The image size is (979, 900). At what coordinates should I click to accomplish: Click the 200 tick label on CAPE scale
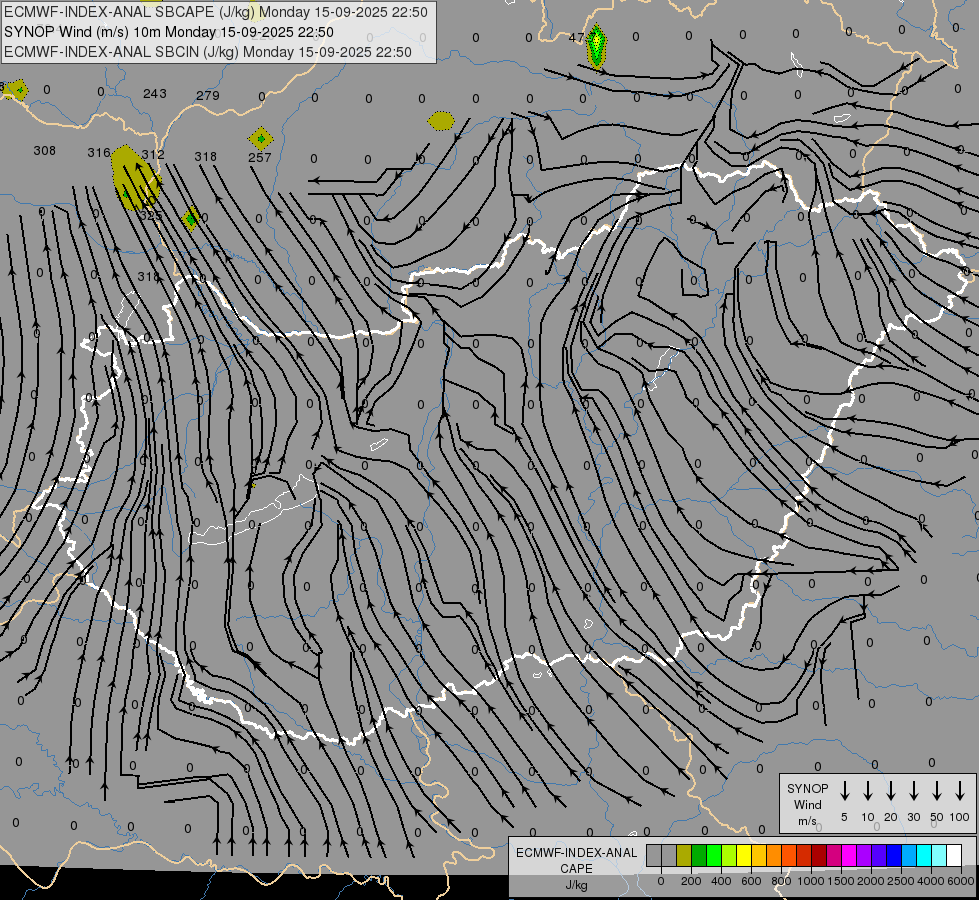pyautogui.click(x=691, y=881)
